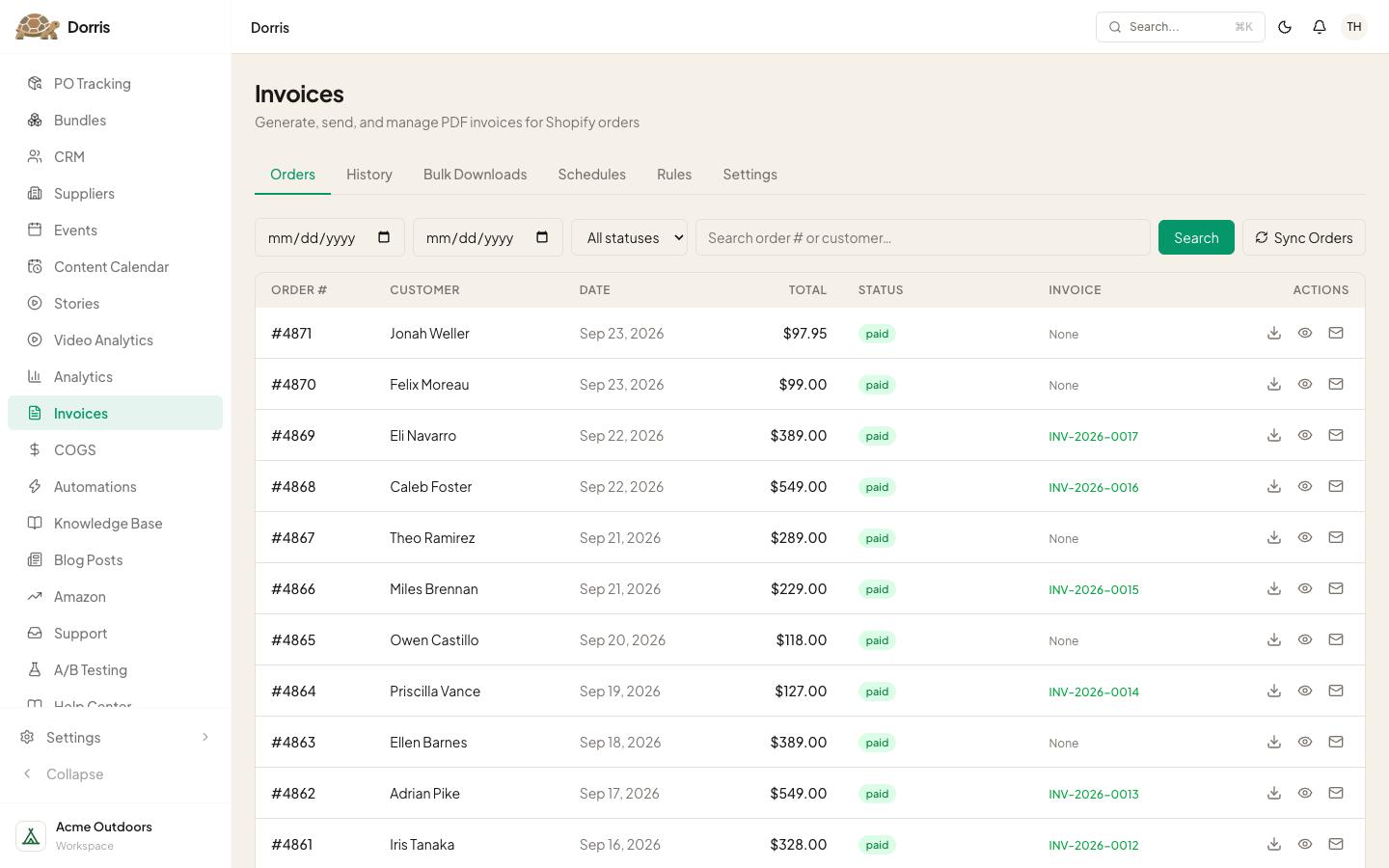Open notifications bell

click(x=1320, y=27)
